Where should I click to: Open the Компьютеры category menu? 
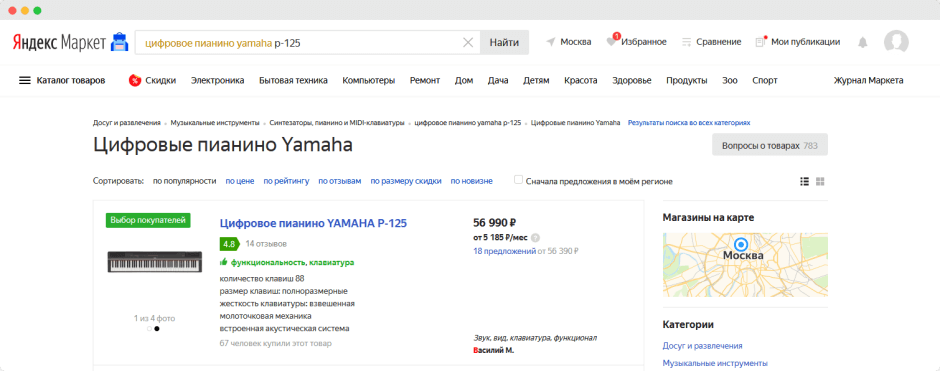(x=369, y=80)
